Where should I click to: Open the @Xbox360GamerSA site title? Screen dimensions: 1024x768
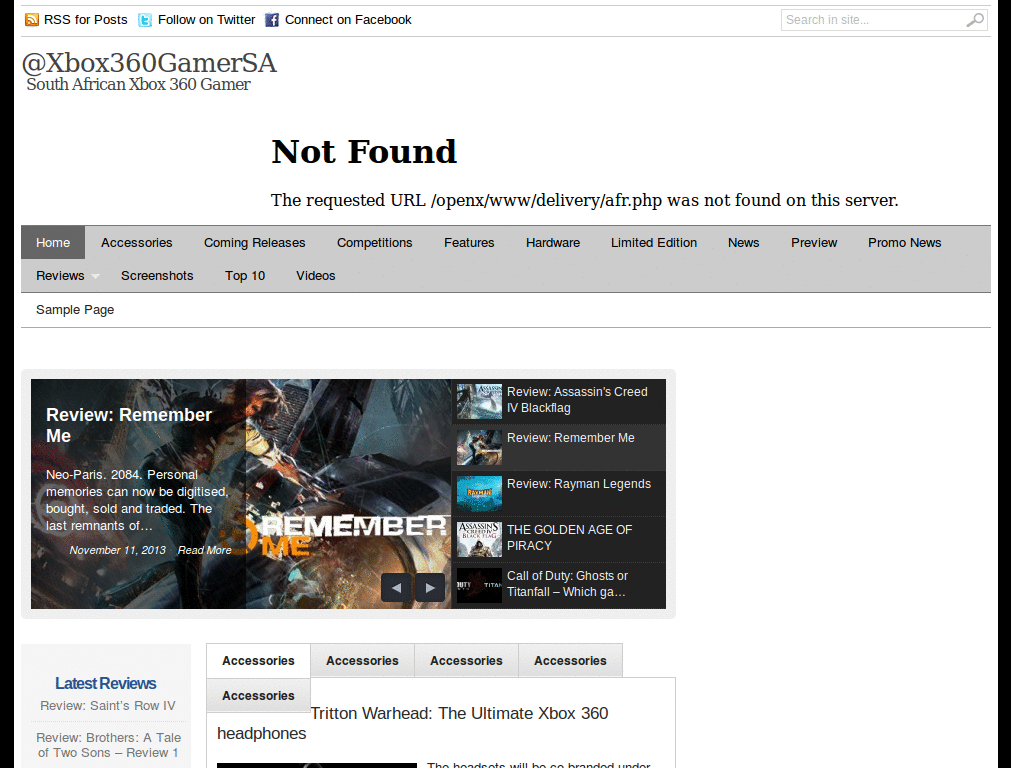150,63
